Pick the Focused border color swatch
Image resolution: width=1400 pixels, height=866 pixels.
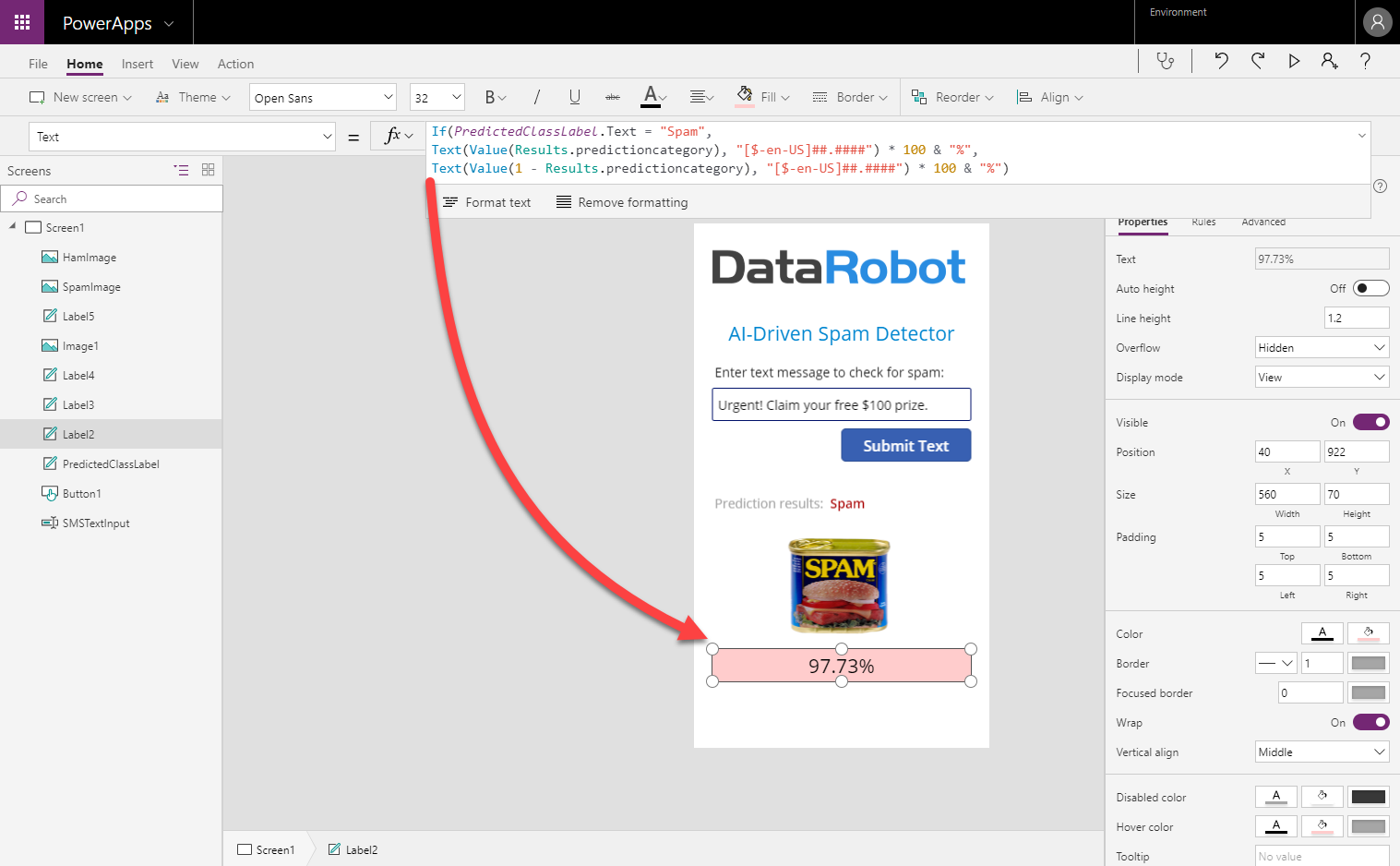(1368, 692)
